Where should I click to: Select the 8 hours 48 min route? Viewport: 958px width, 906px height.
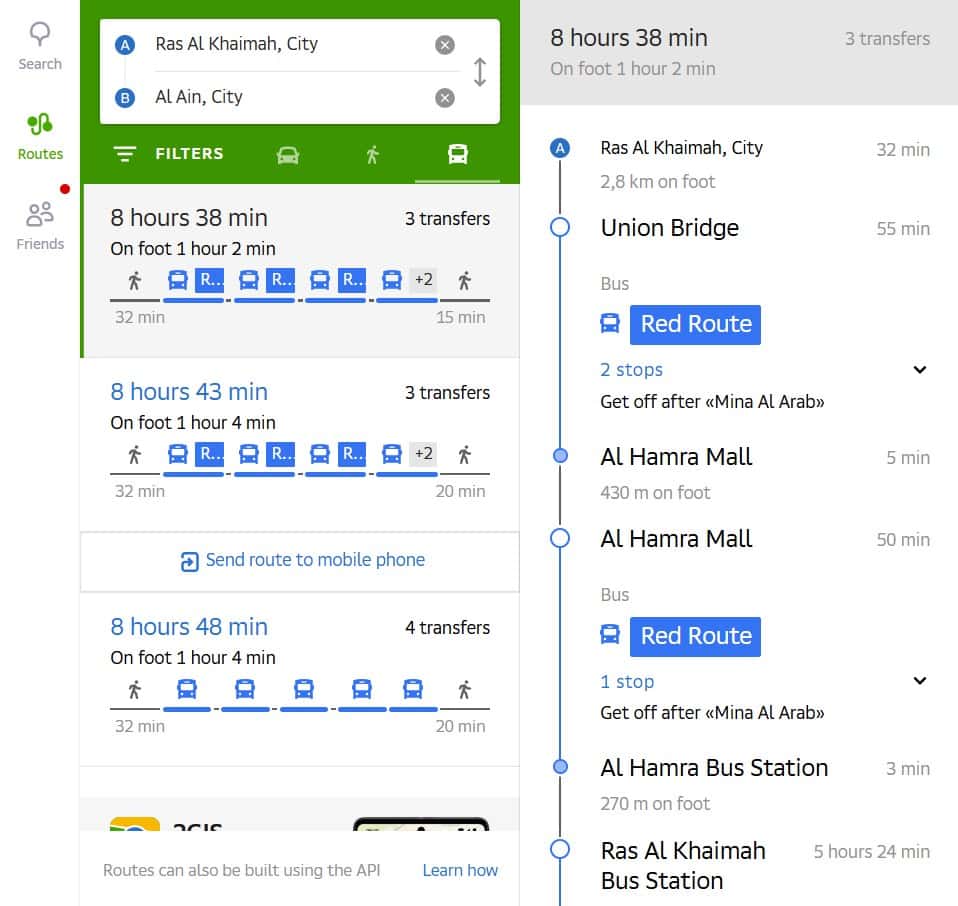click(300, 679)
